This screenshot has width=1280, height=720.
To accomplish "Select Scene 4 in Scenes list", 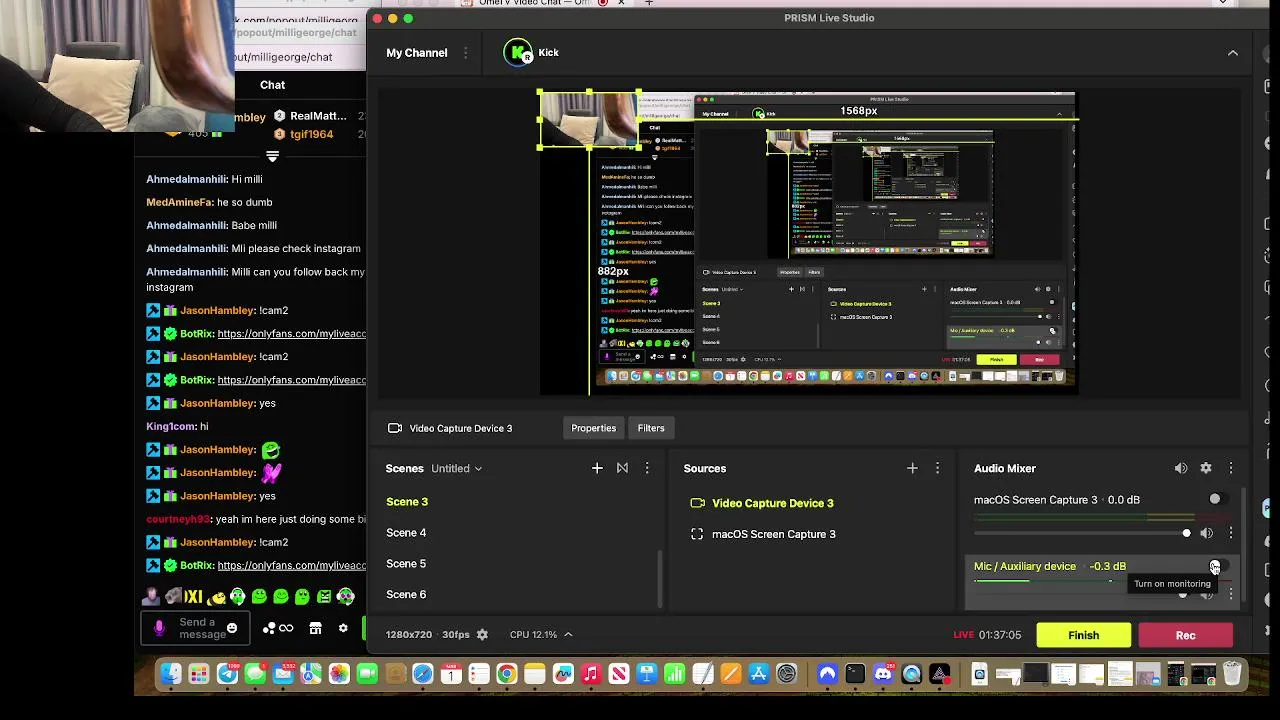I will tap(406, 533).
